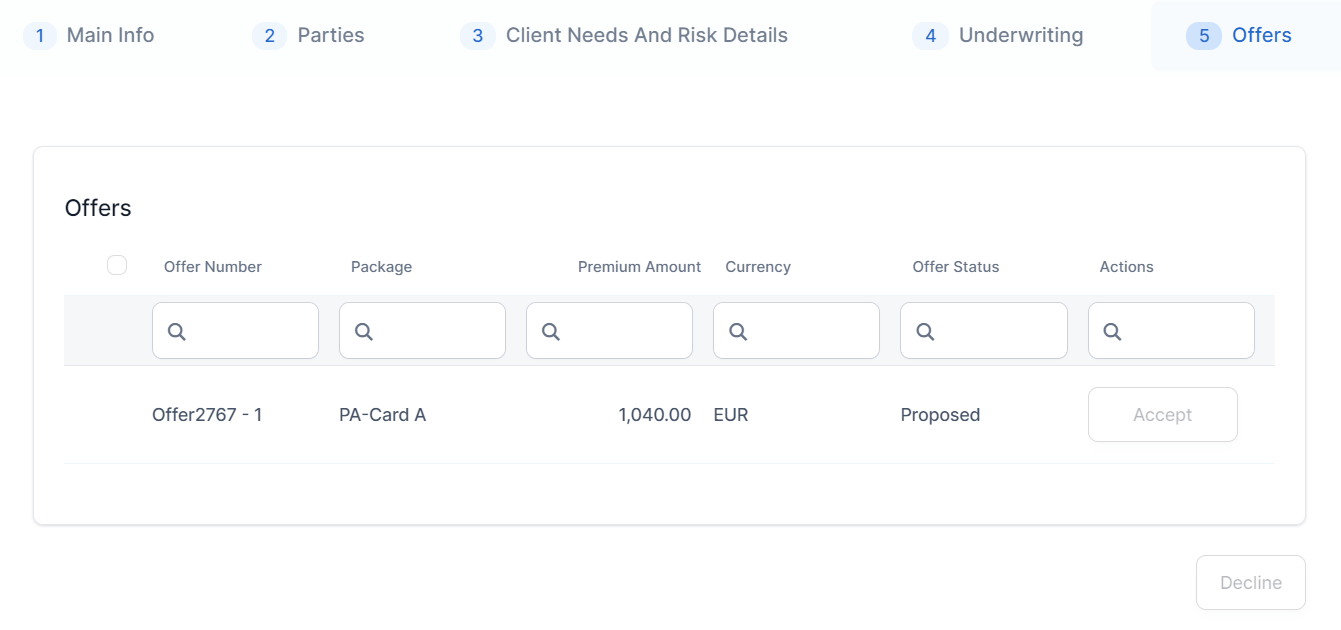Click search icon in Currency filter
Viewport: 1341px width, 630px height.
738,332
